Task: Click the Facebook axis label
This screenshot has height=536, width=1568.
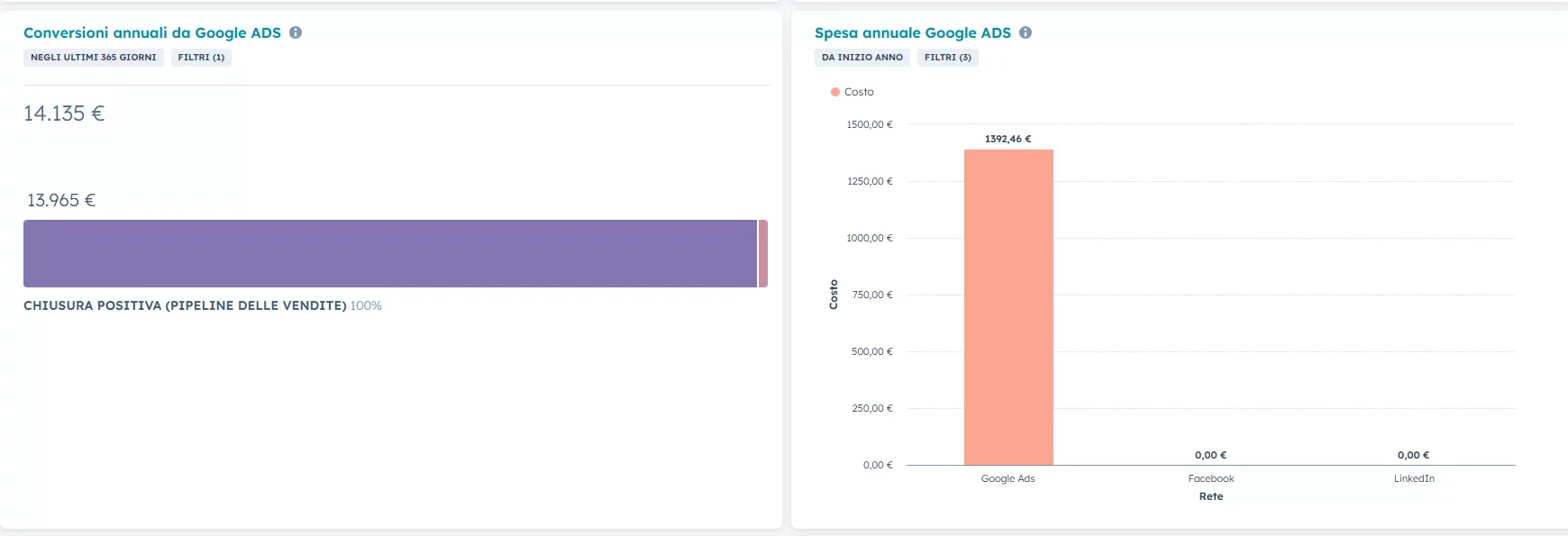Action: (x=1210, y=478)
